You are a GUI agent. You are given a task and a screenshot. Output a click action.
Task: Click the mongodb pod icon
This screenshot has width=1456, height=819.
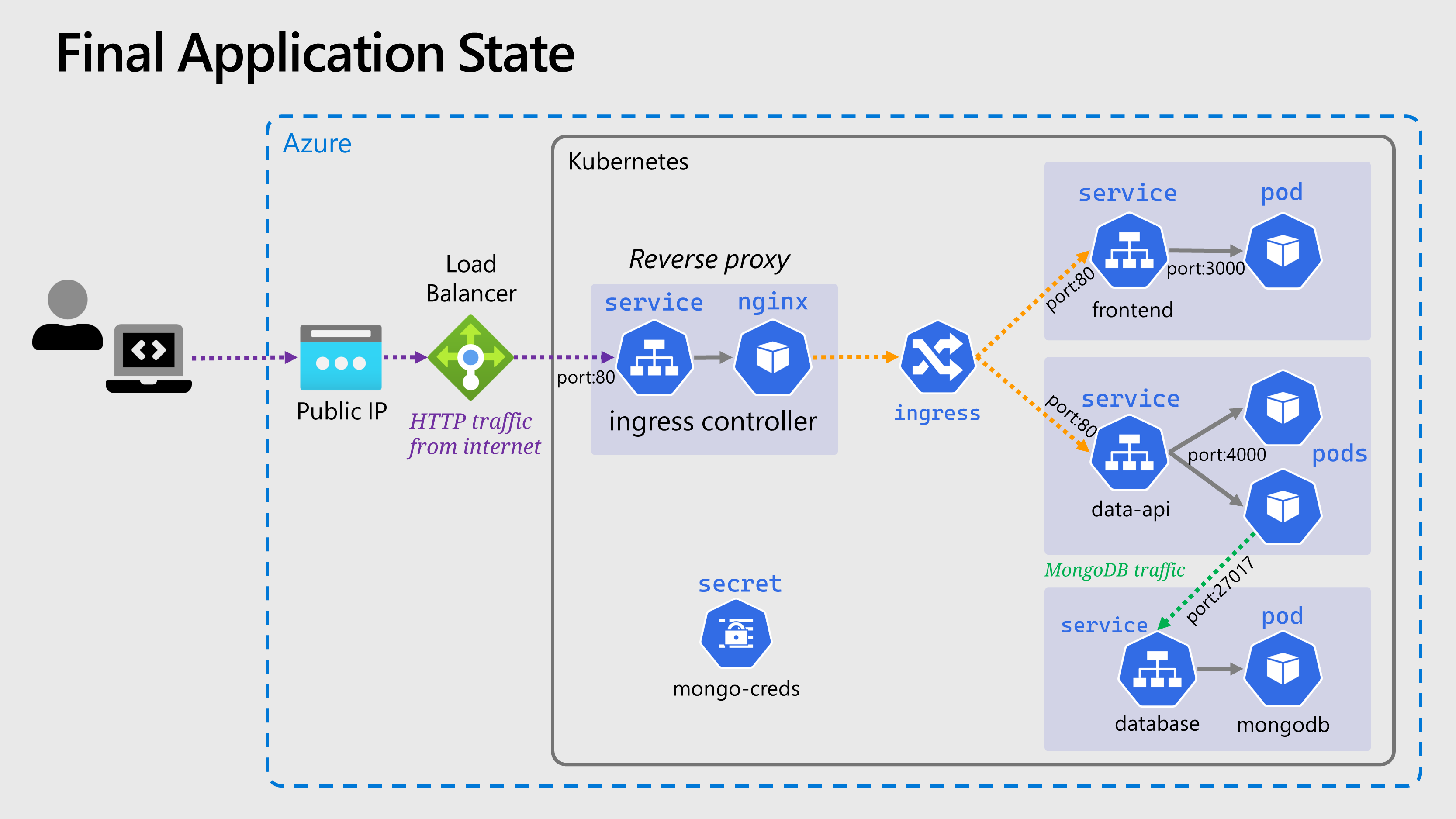1283,669
